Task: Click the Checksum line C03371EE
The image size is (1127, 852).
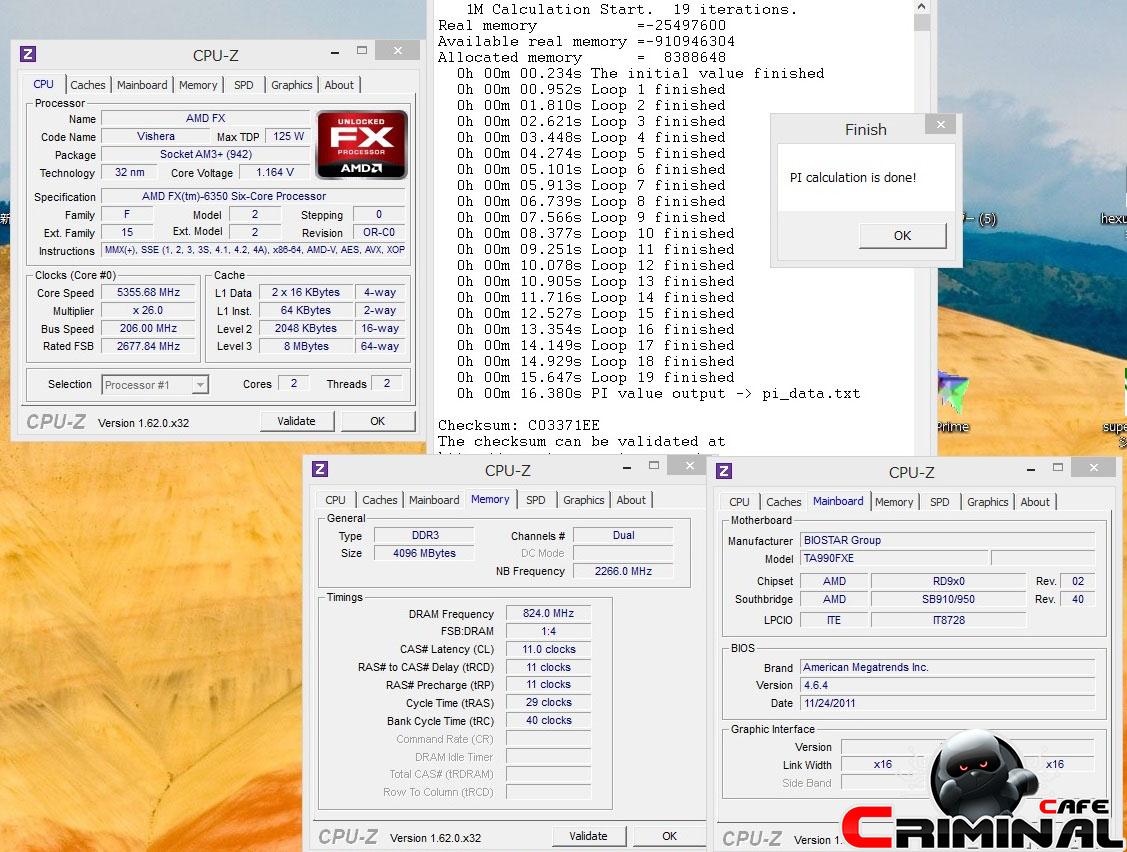Action: (518, 426)
